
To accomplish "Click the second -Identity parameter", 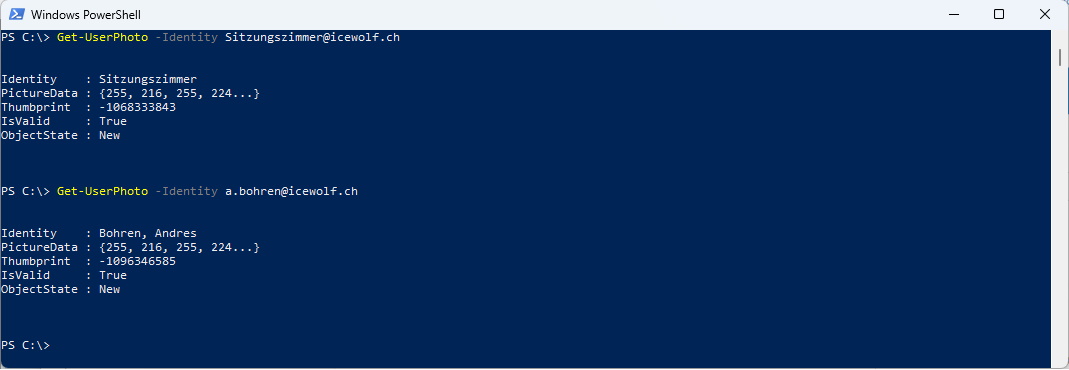I will pos(186,191).
